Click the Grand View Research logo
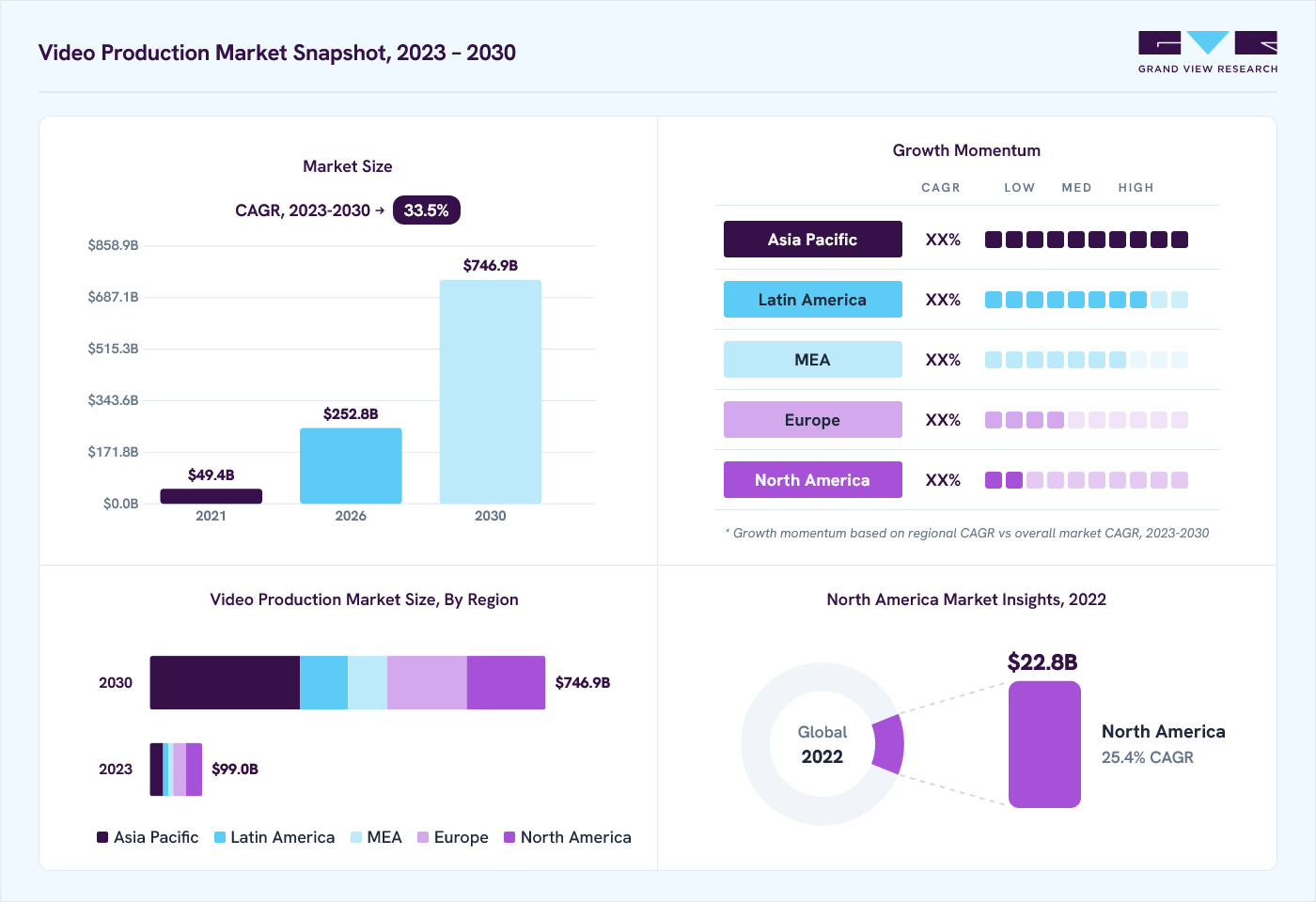 pyautogui.click(x=1208, y=53)
